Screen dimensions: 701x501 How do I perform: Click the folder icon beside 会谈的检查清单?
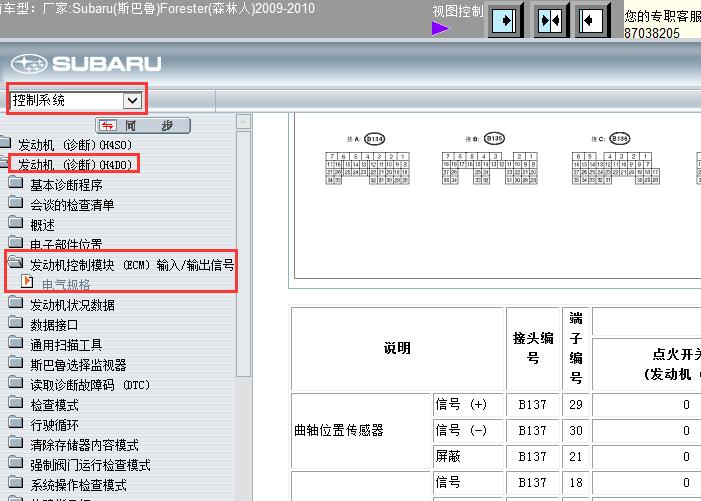[x=16, y=202]
